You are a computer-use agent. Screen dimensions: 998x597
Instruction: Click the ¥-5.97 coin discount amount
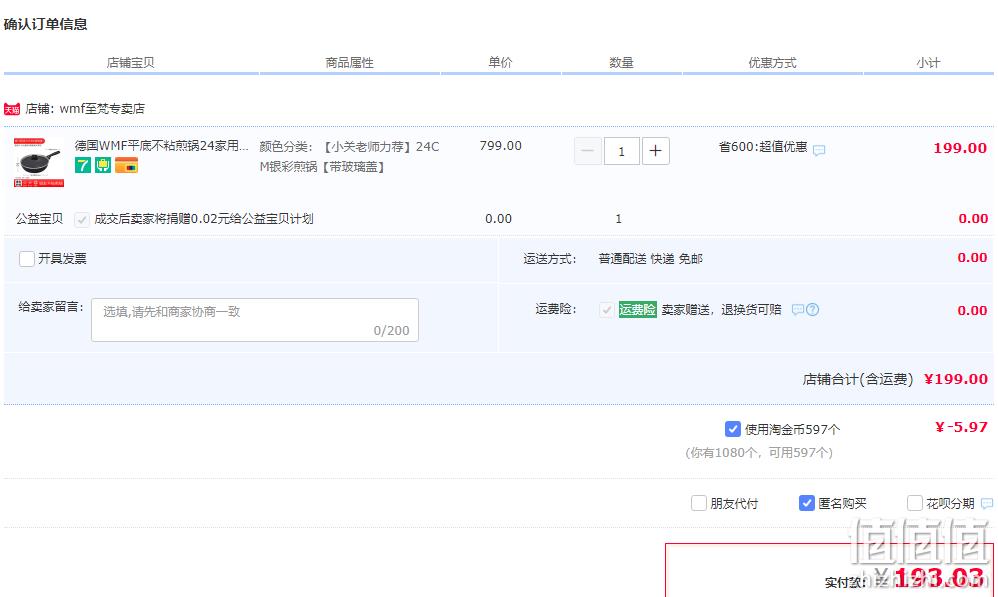961,427
